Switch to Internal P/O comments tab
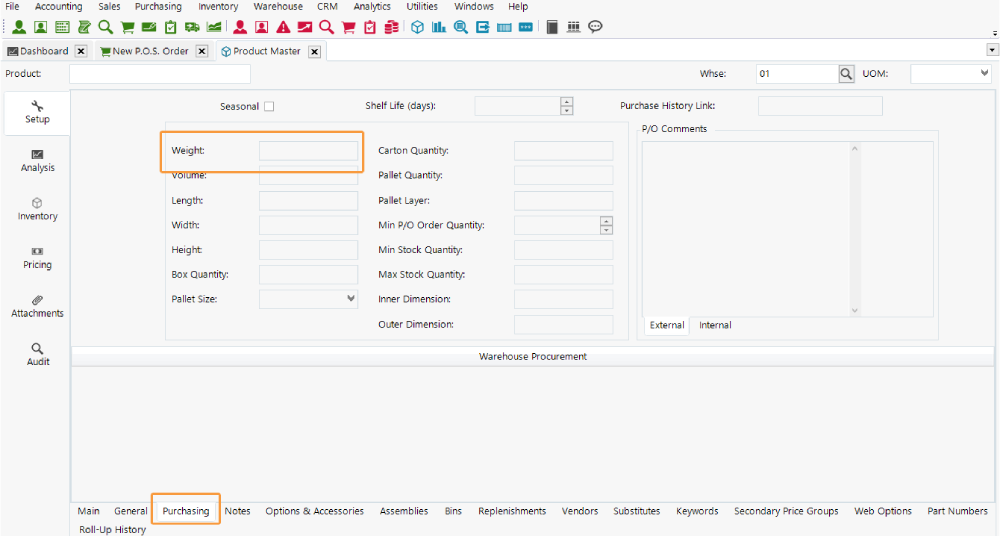The height and width of the screenshot is (536, 1000). 715,325
